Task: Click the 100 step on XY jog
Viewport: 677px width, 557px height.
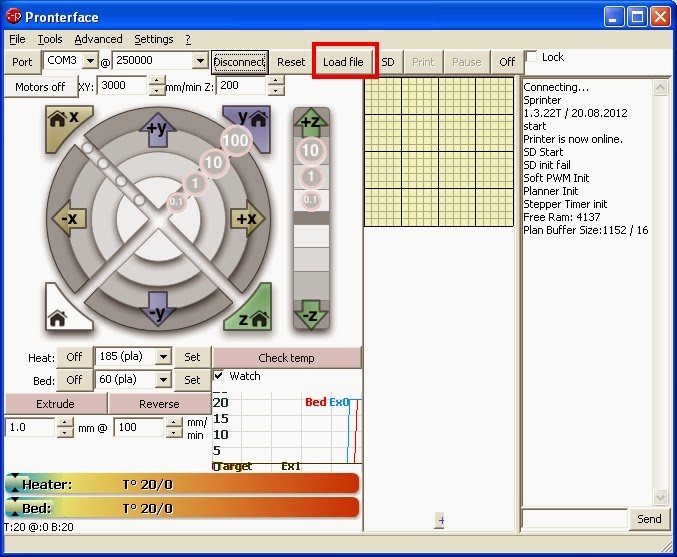Action: click(236, 140)
